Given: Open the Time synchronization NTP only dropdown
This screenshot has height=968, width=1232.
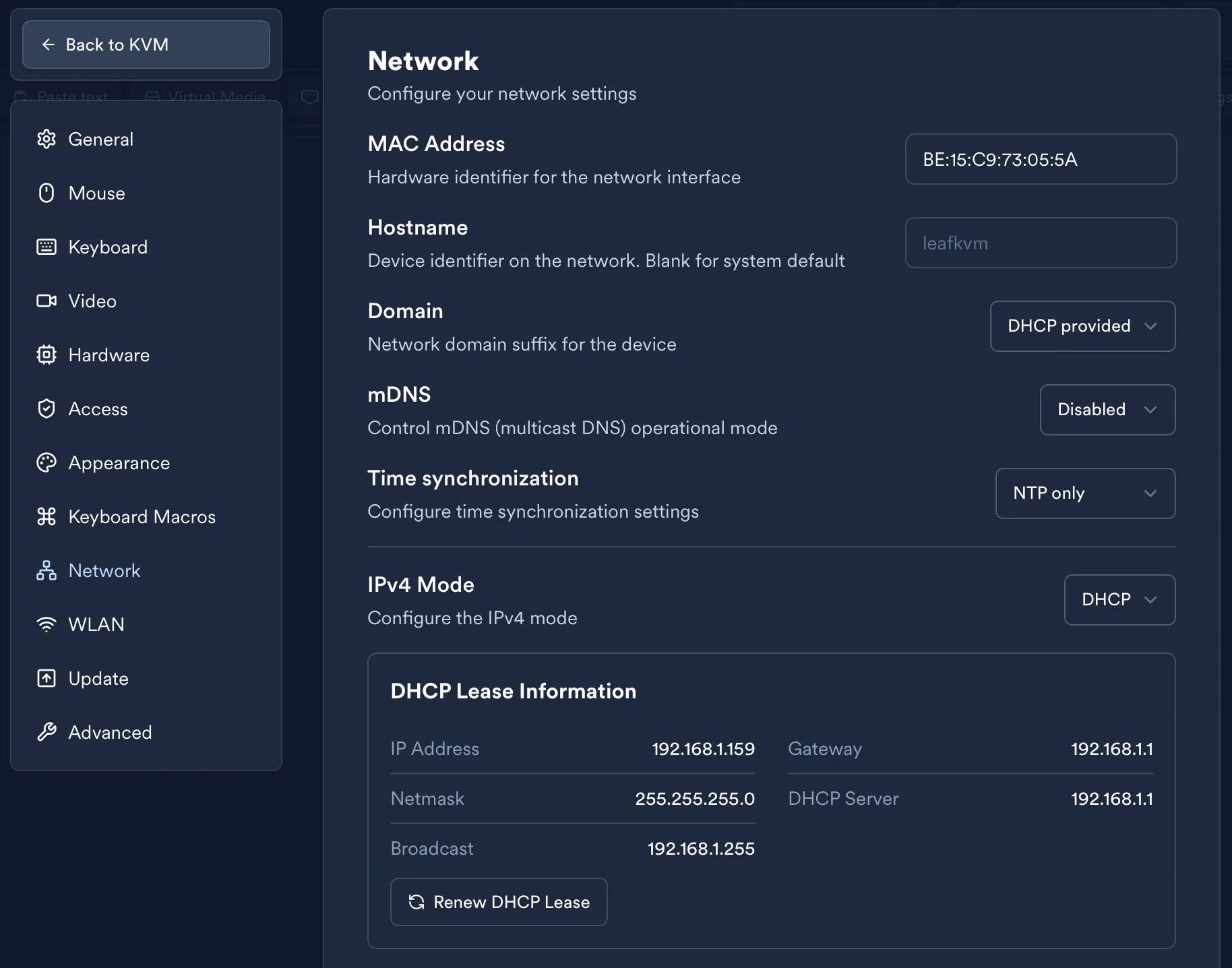Looking at the screenshot, I should [x=1085, y=493].
